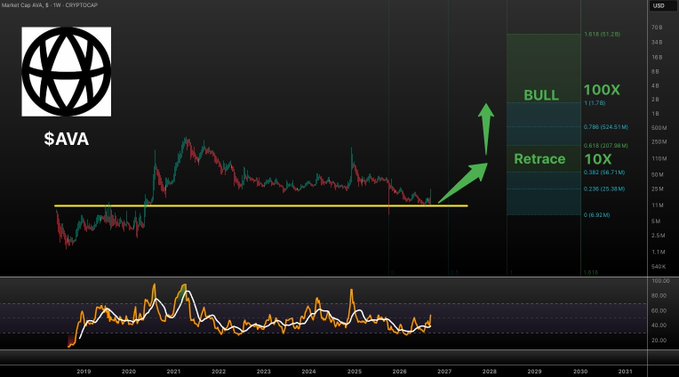The height and width of the screenshot is (377, 679).
Task: Click the 2019 label on time axis
Action: point(84,371)
